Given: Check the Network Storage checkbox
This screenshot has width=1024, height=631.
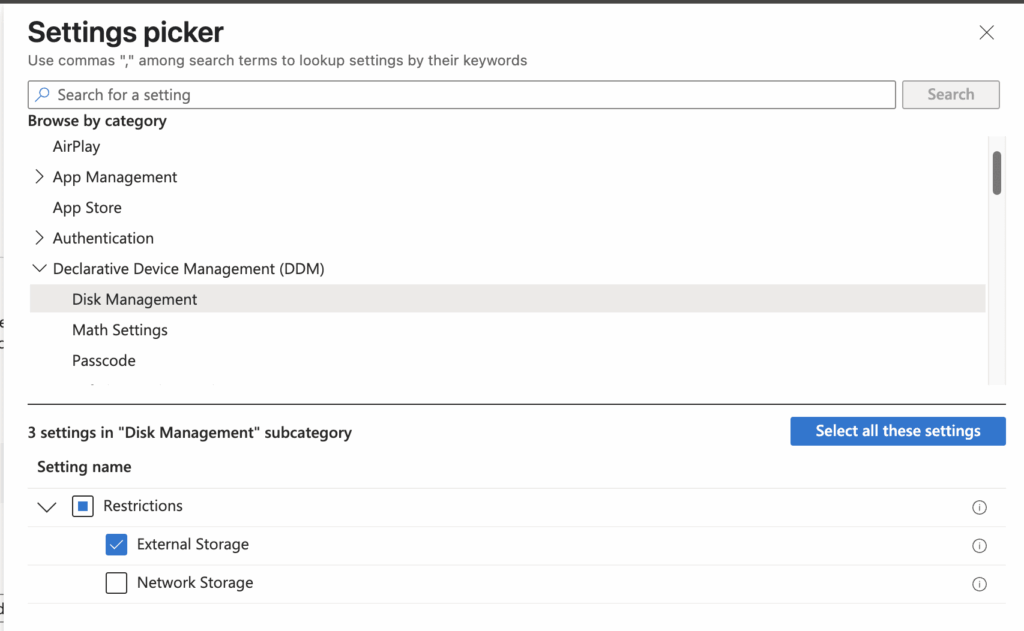Looking at the screenshot, I should click(116, 583).
